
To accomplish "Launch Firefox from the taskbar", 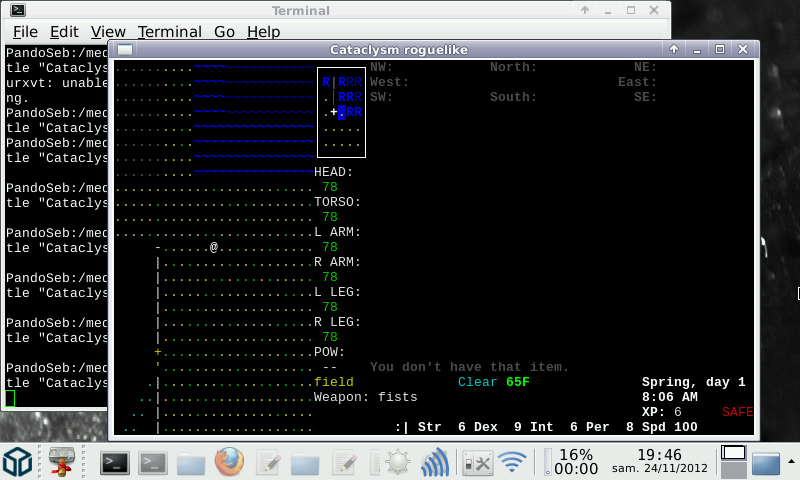I will (x=229, y=462).
